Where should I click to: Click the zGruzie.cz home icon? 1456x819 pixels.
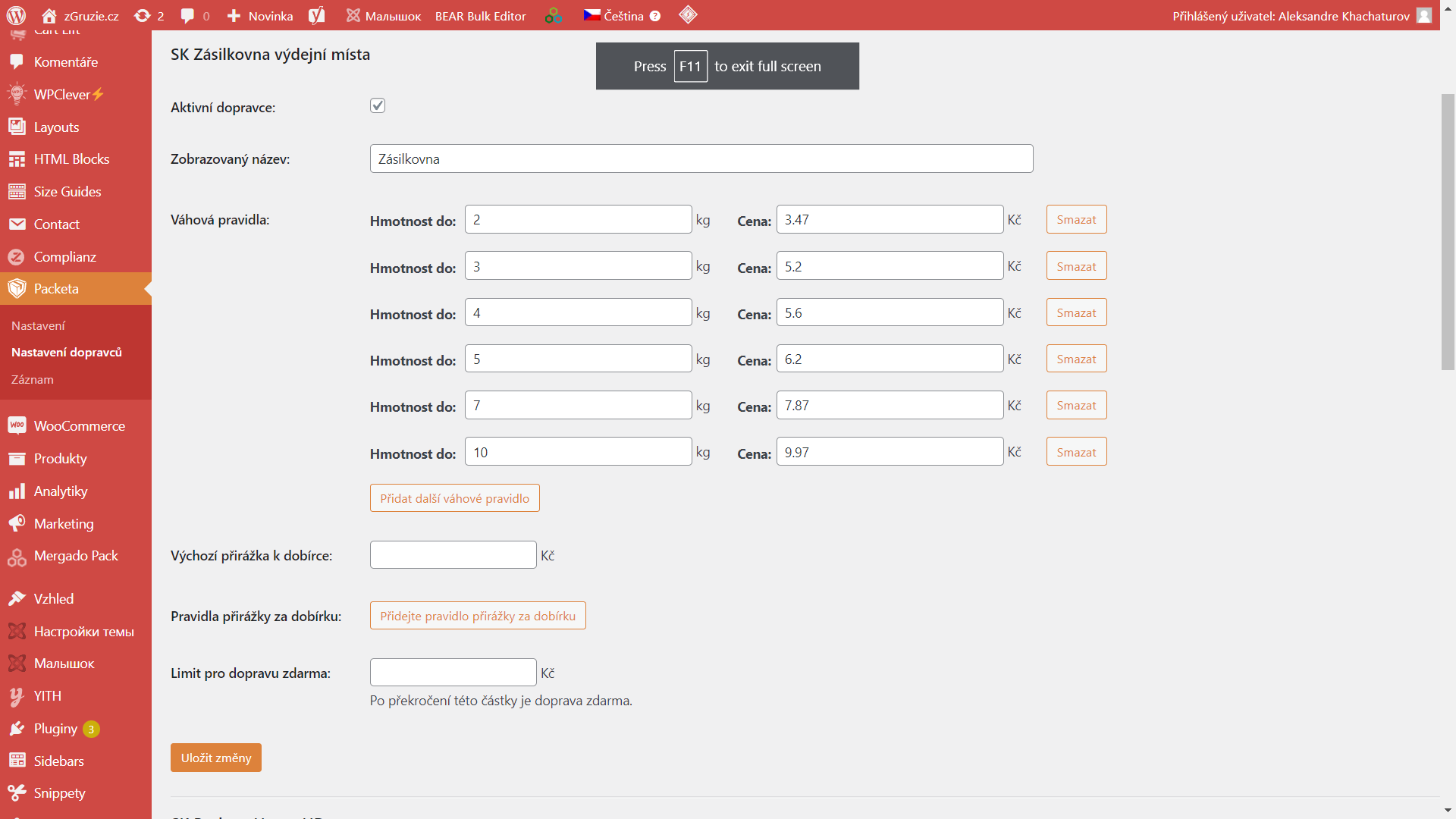[x=49, y=16]
